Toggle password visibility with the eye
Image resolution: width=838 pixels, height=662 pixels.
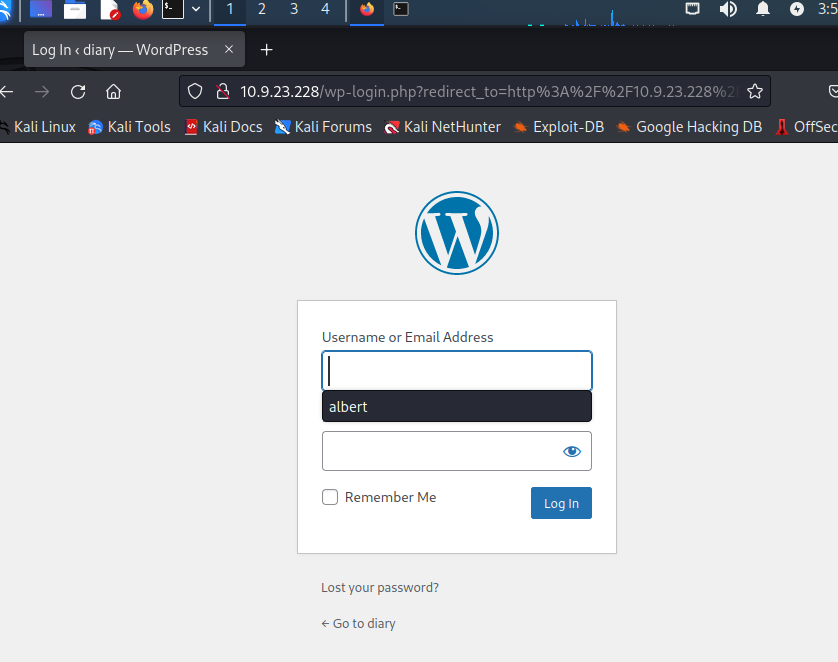click(572, 451)
